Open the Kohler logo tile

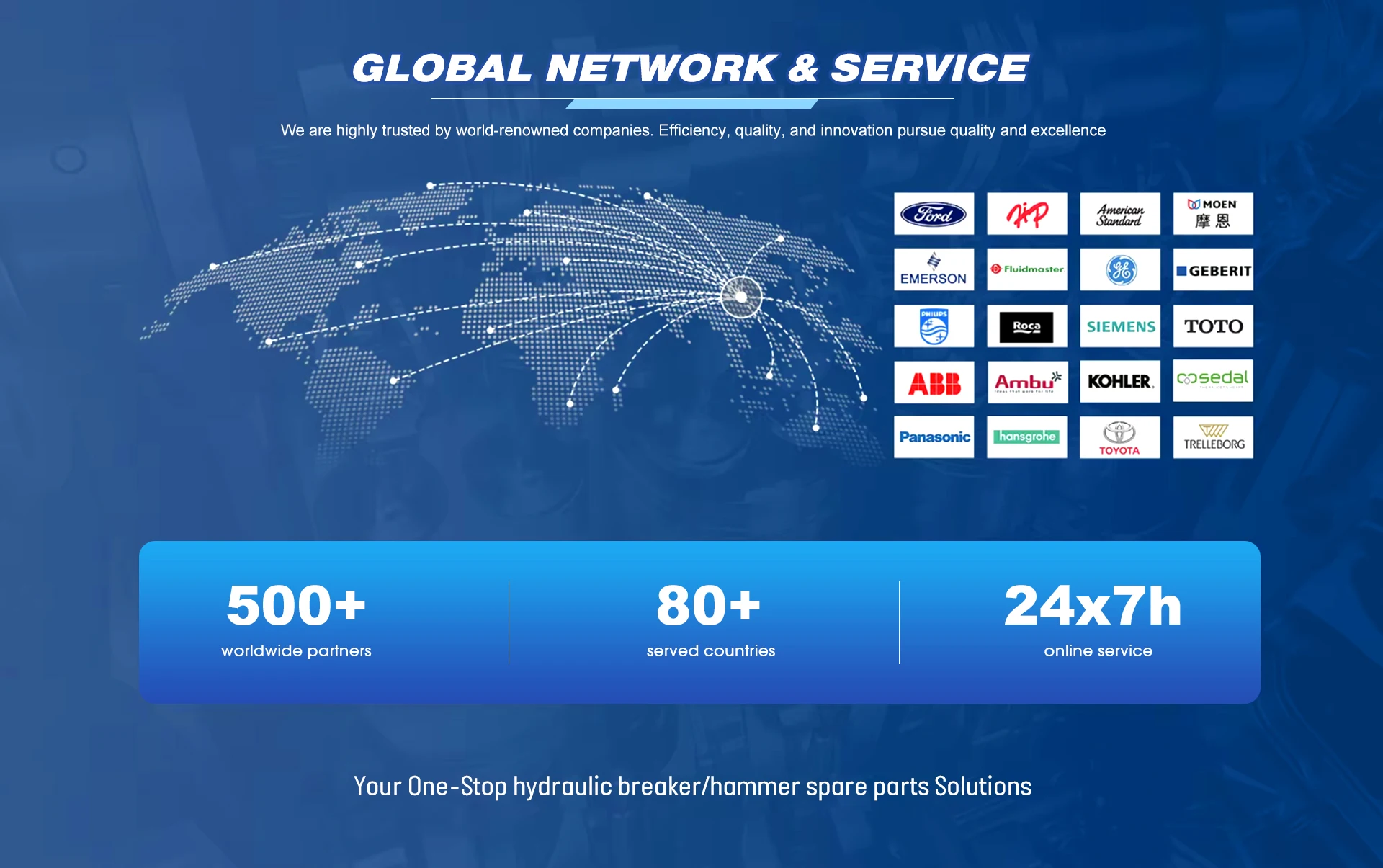click(x=1119, y=382)
